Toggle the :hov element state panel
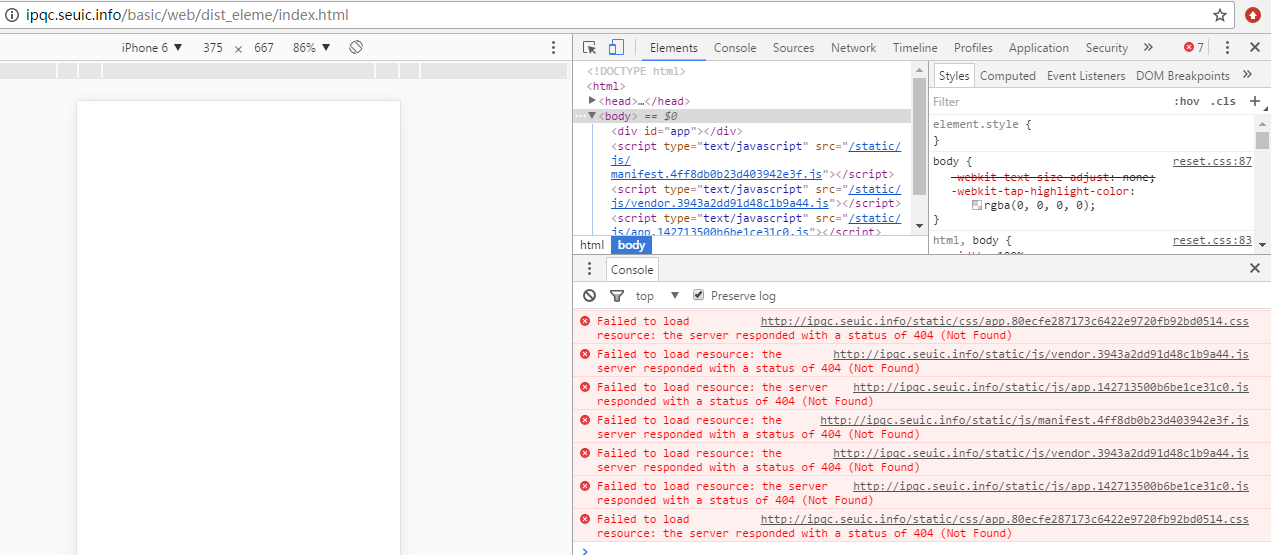The height and width of the screenshot is (555, 1271). click(1186, 102)
